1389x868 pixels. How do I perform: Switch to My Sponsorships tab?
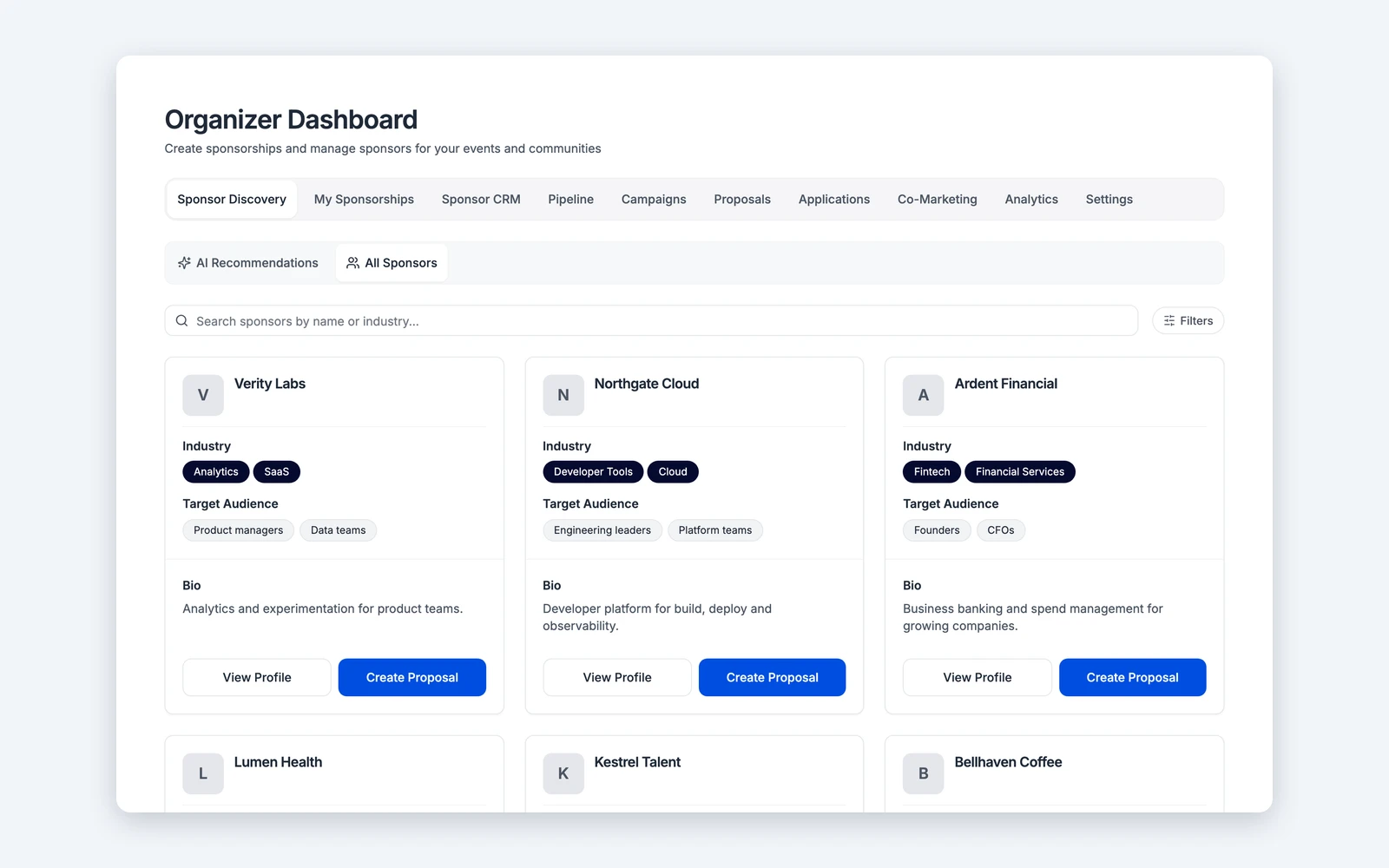364,200
